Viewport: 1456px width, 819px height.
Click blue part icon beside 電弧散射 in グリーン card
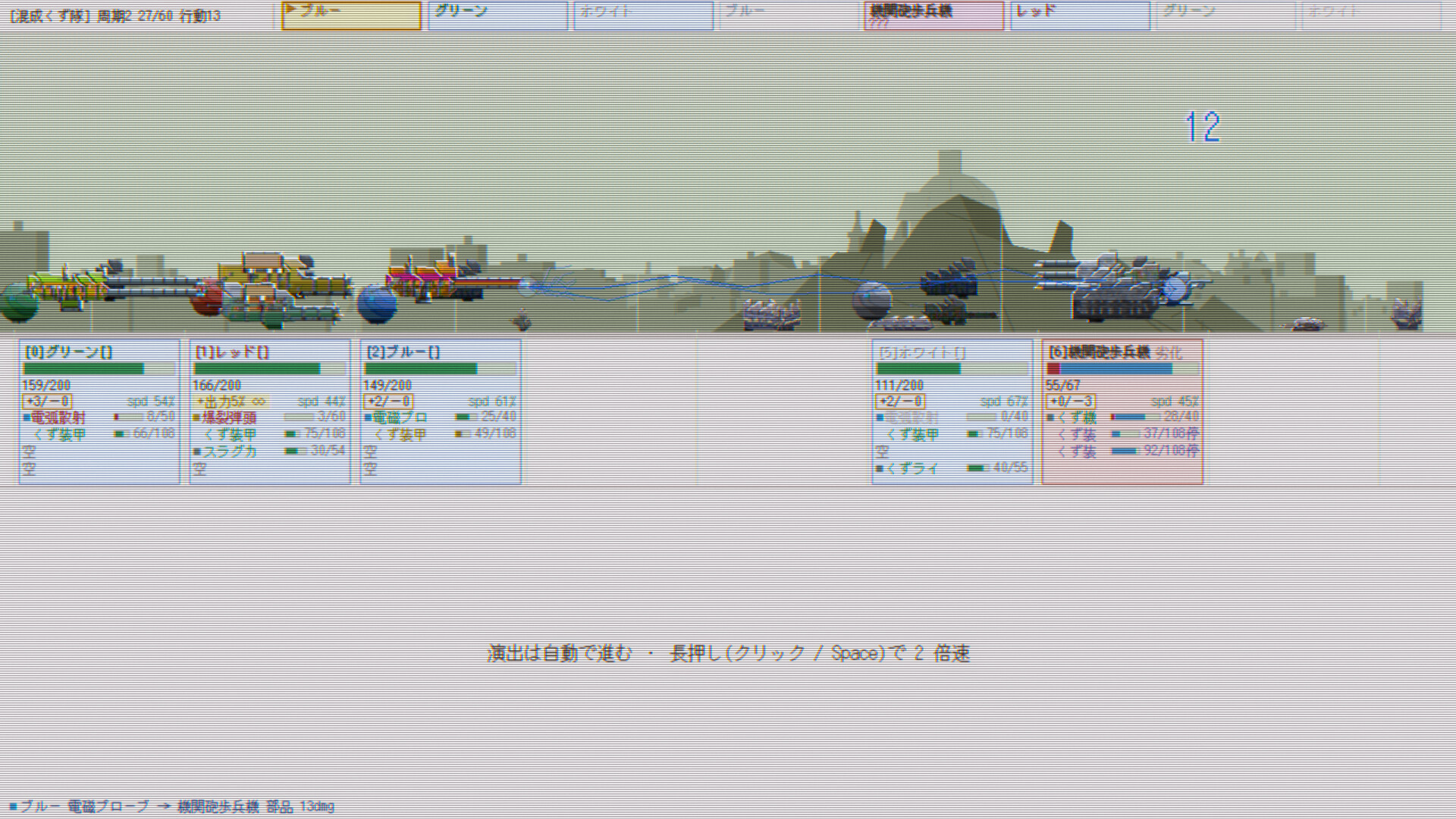[27, 418]
